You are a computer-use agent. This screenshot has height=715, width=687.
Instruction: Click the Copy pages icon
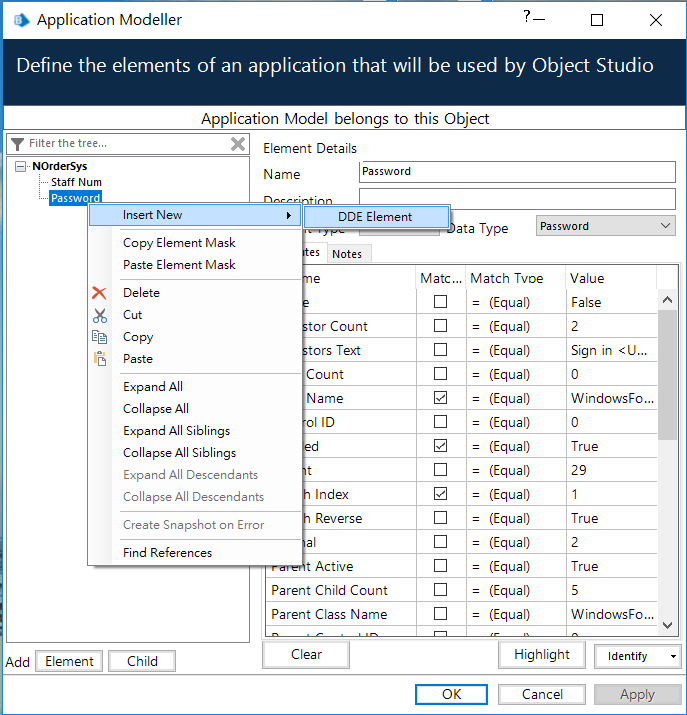99,337
